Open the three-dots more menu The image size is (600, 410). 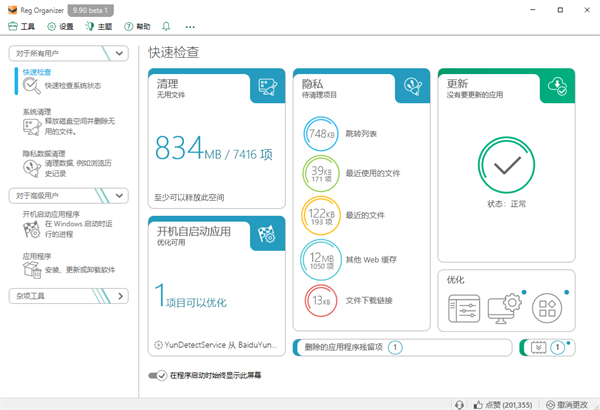(190, 26)
